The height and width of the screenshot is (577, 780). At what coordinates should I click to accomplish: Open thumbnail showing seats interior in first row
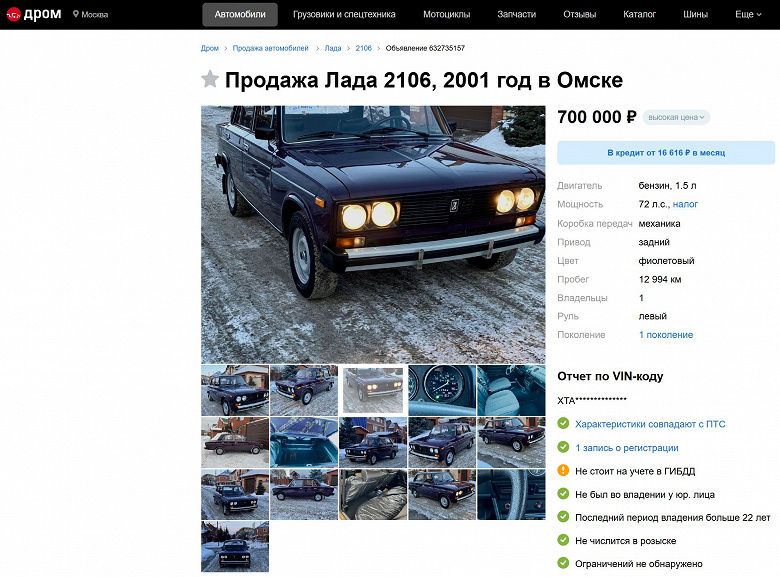coord(511,390)
